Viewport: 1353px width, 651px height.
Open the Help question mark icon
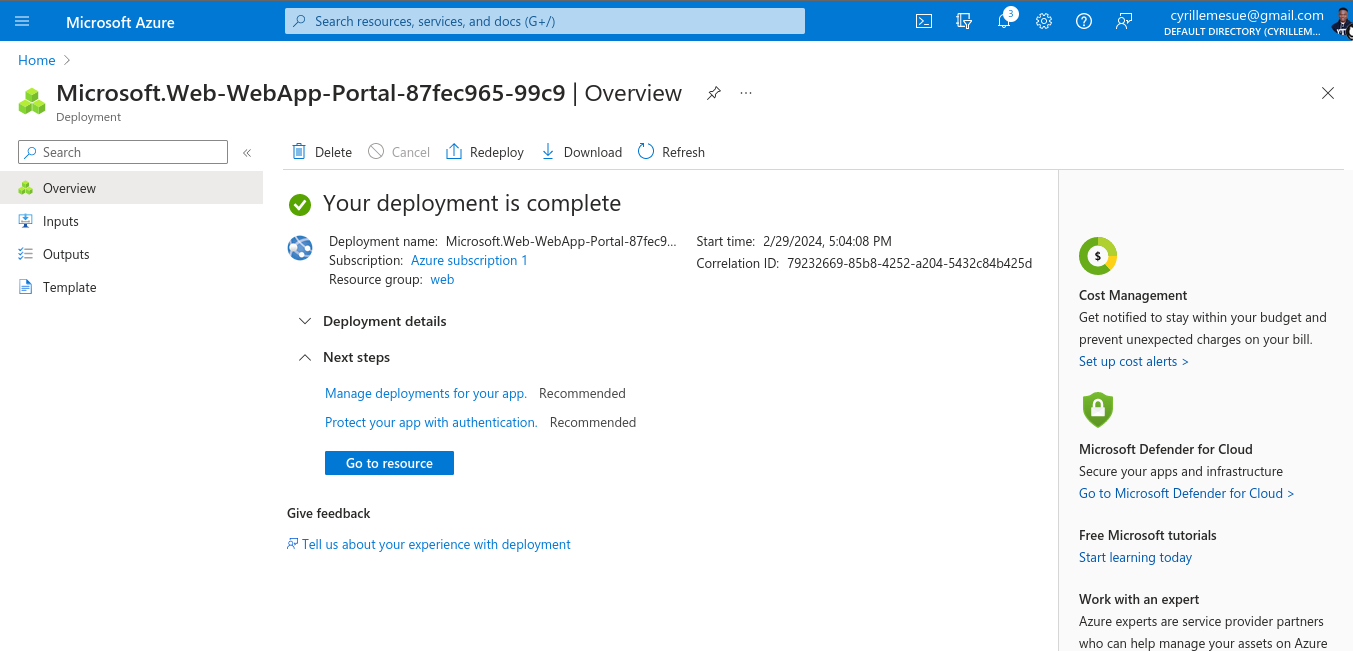1084,21
